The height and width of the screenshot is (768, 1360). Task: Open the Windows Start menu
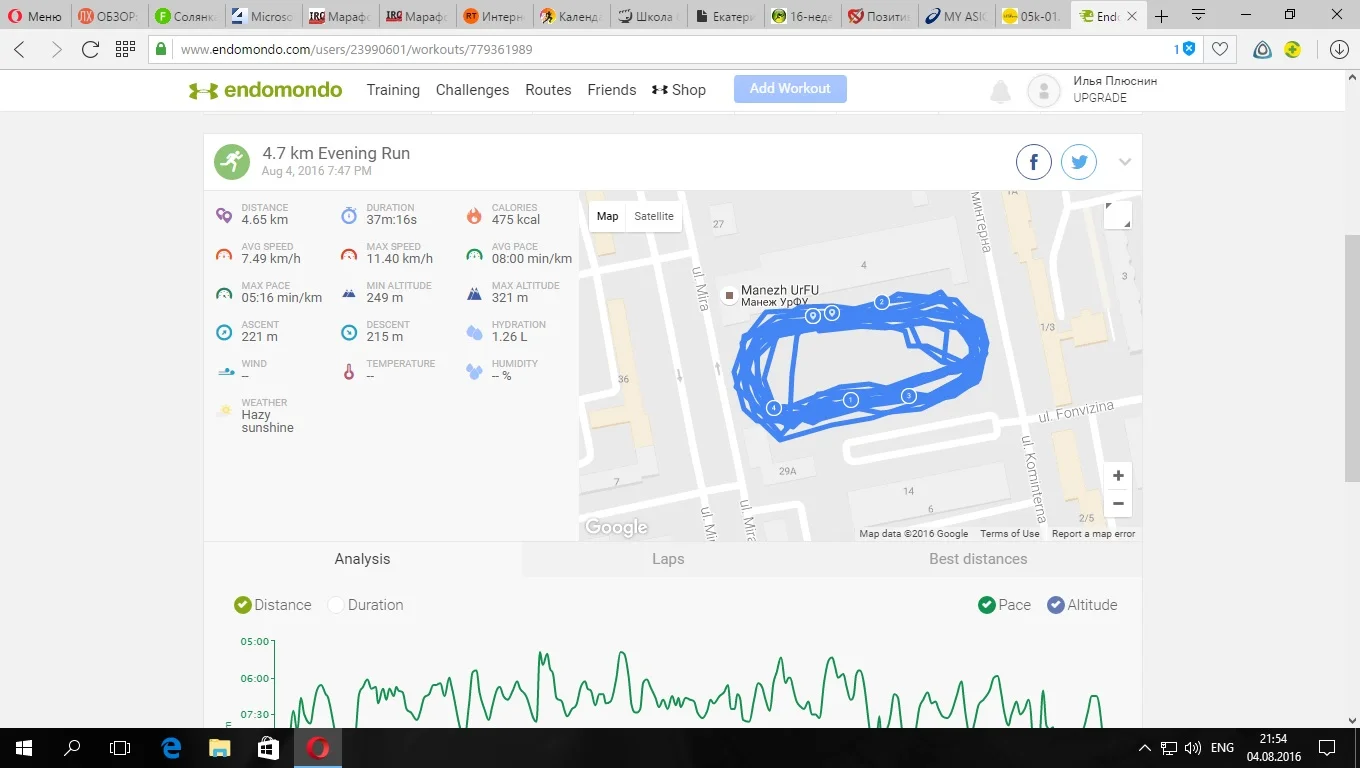click(x=24, y=748)
